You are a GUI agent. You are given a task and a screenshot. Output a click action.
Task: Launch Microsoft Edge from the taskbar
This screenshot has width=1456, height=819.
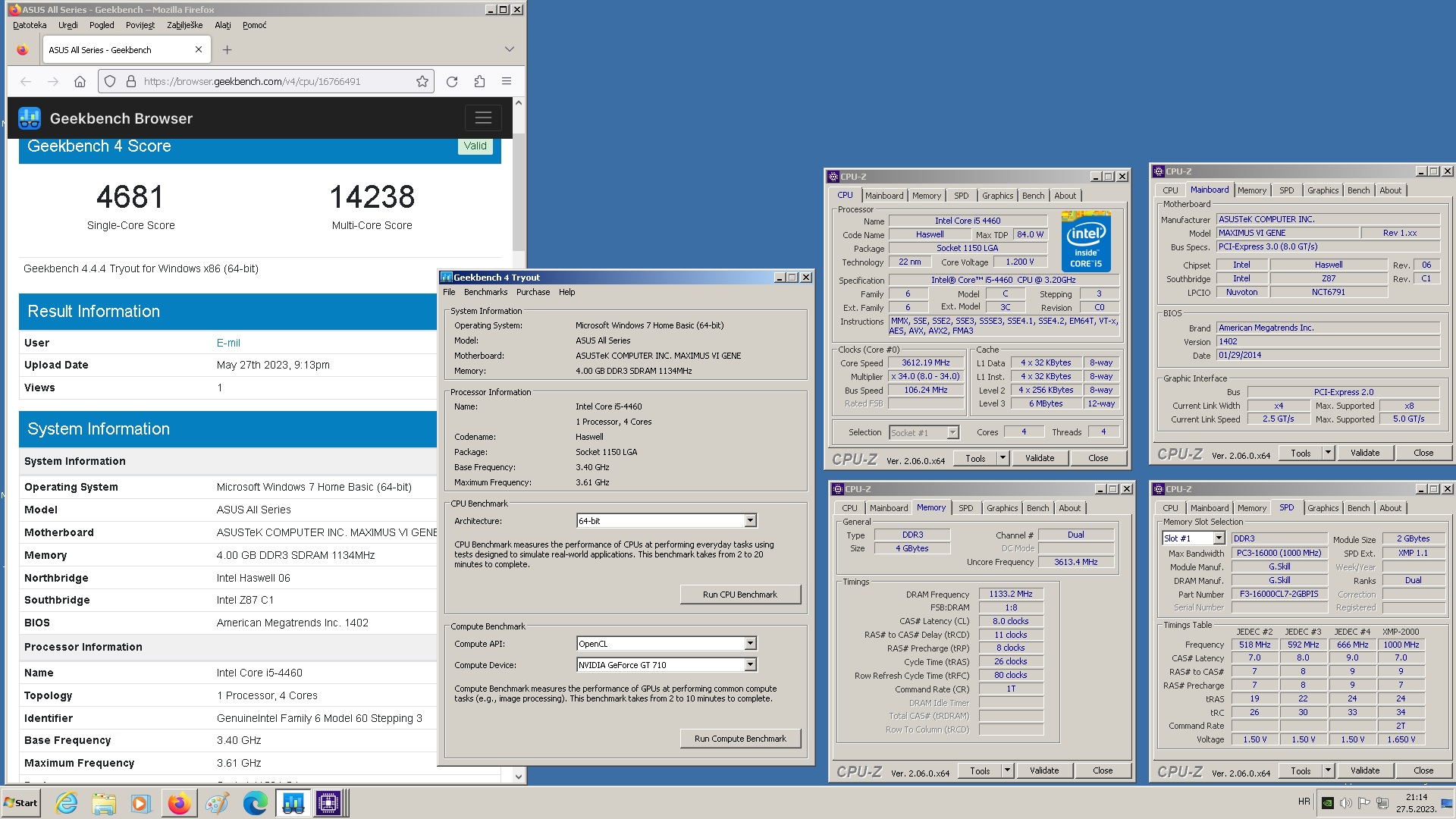pos(255,803)
